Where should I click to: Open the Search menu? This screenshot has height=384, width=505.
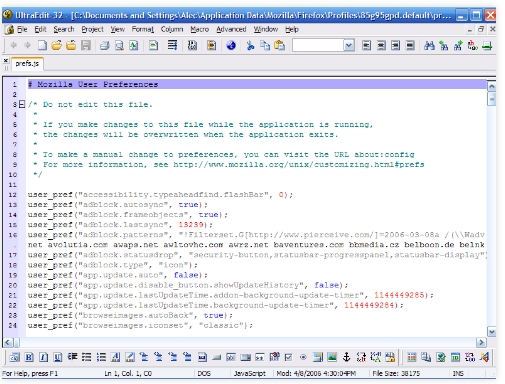[x=64, y=29]
